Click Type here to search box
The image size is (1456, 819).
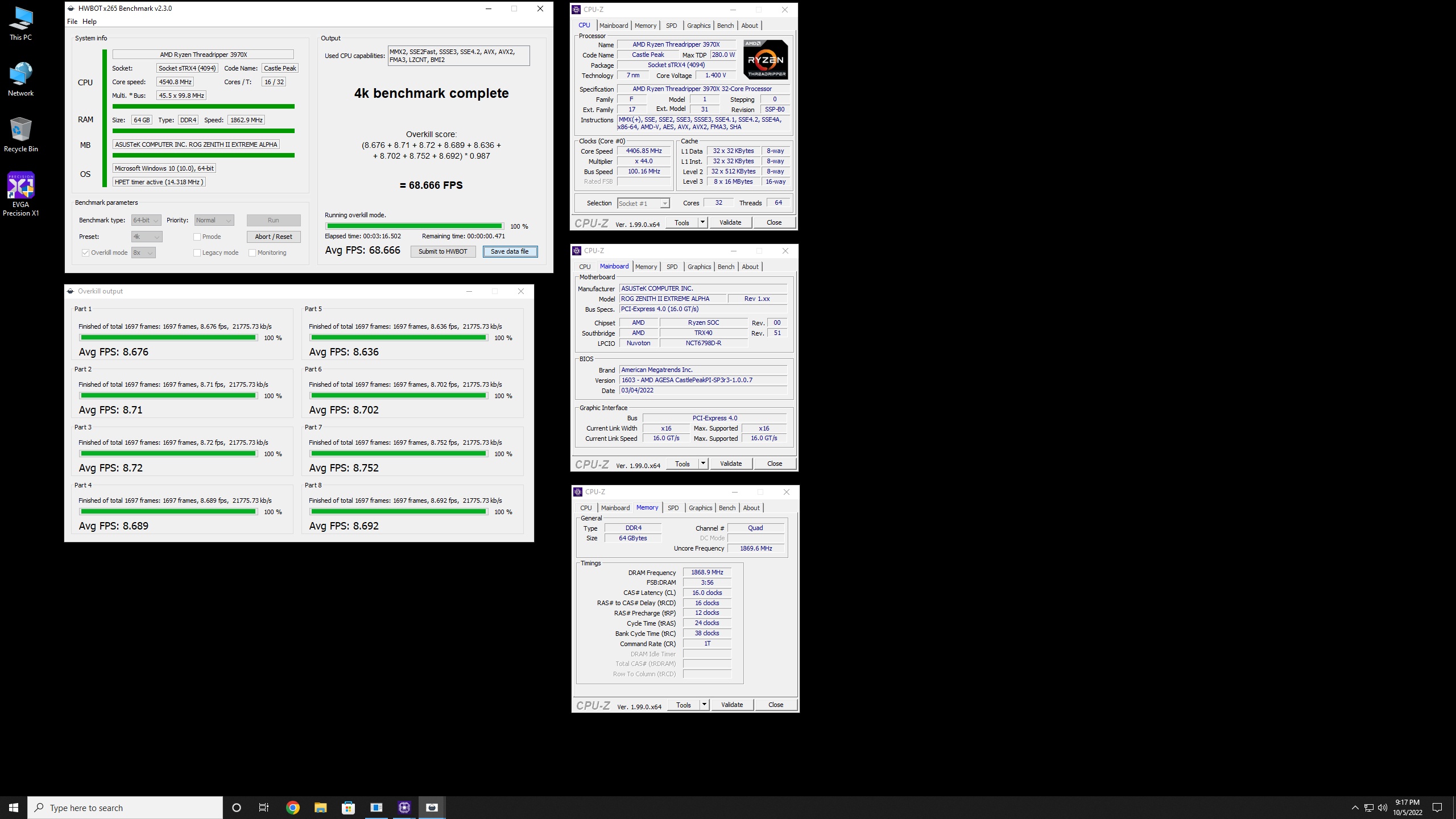point(125,808)
